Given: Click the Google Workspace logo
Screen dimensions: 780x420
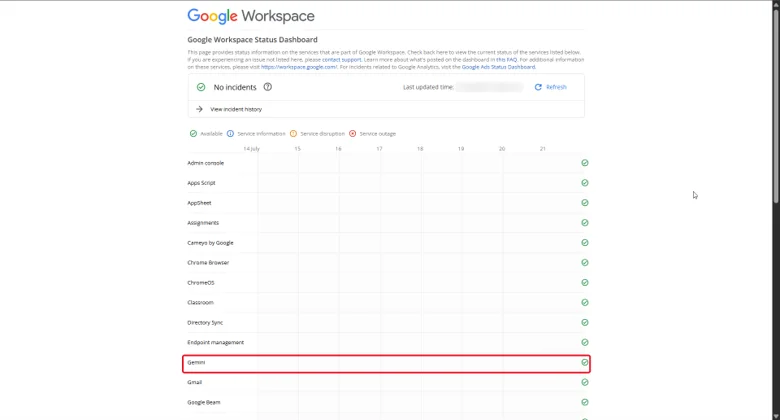Looking at the screenshot, I should pos(251,16).
